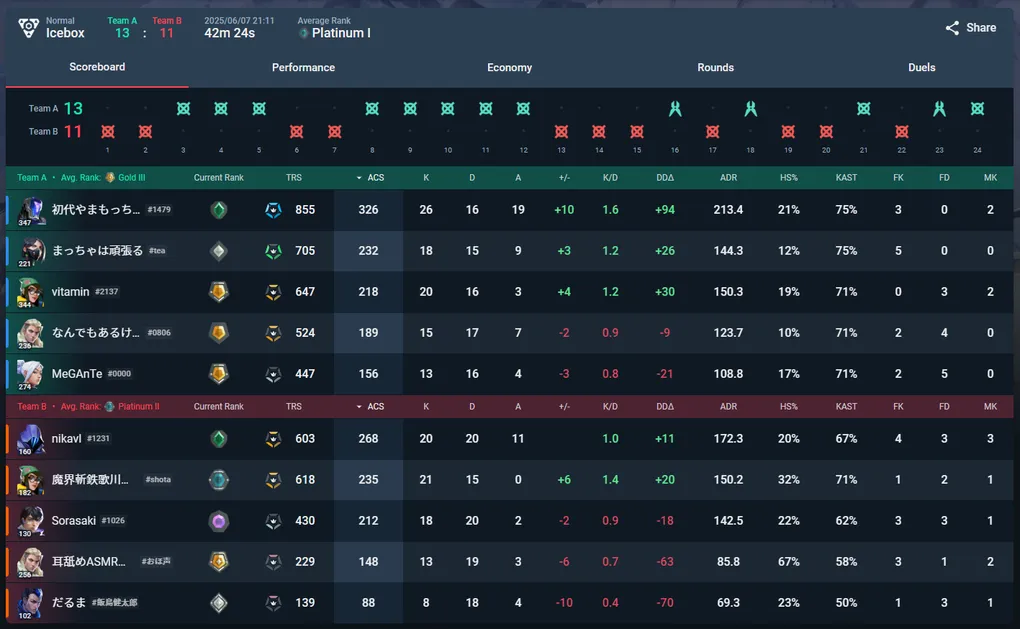Click nikavl's agent avatar thumbnail
Viewport: 1020px width, 629px height.
click(x=30, y=439)
